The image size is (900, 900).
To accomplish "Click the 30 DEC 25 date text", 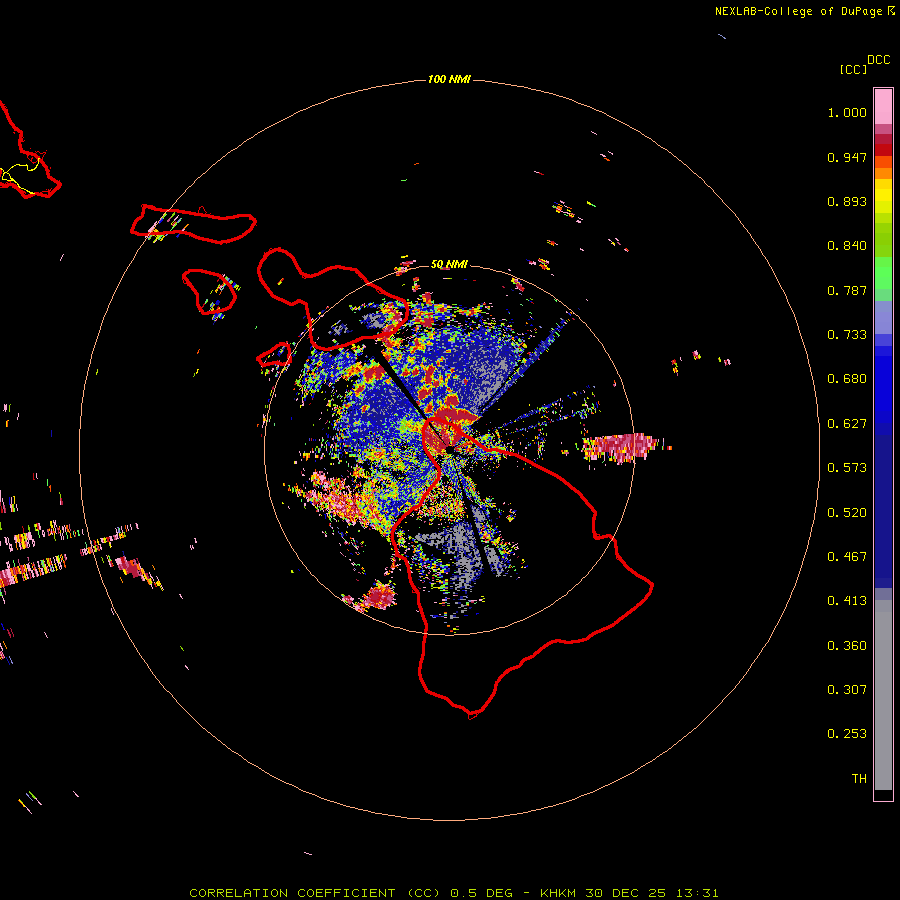I will coord(625,893).
